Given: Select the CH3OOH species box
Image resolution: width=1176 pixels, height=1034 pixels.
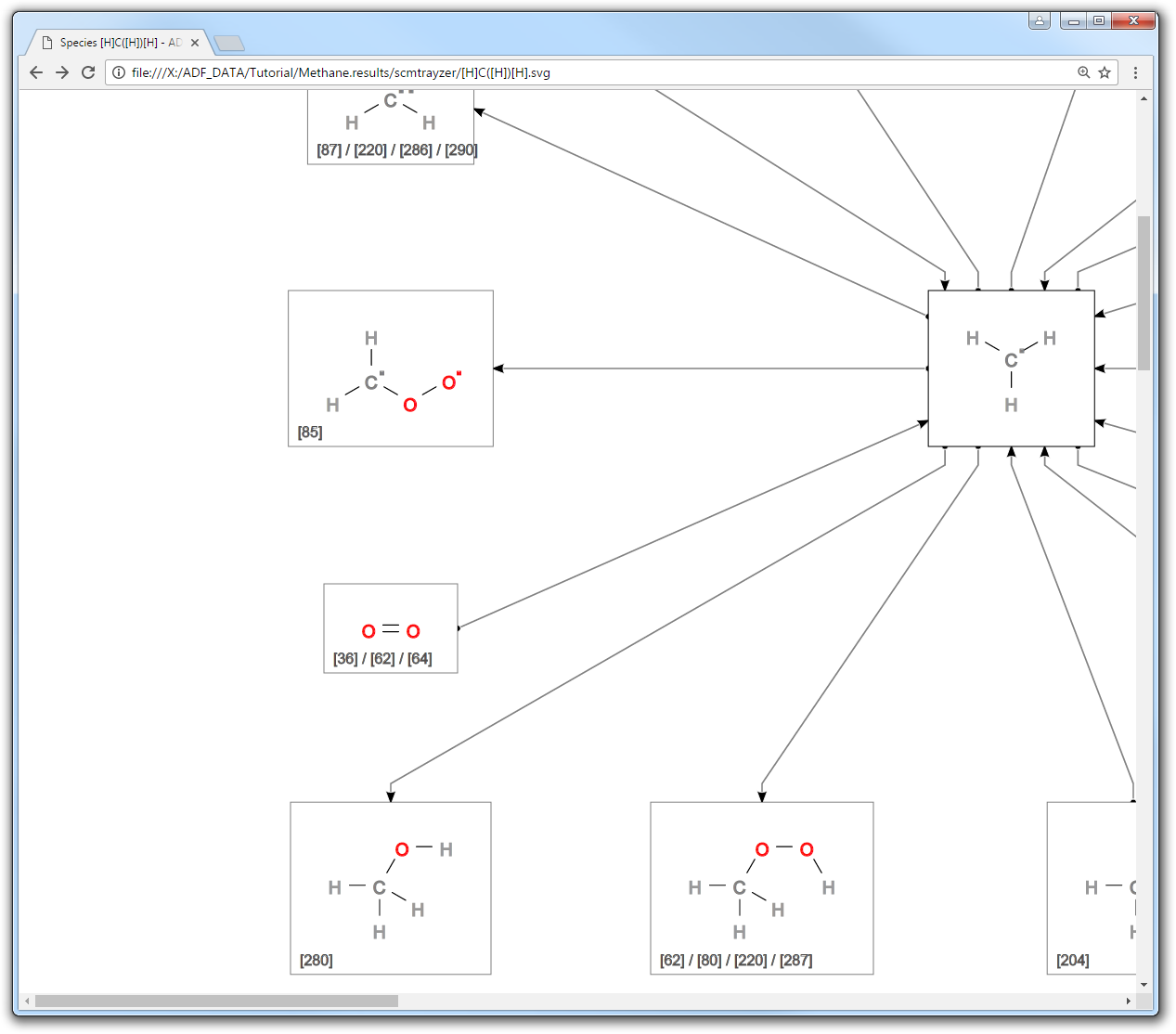Looking at the screenshot, I should click(x=762, y=888).
